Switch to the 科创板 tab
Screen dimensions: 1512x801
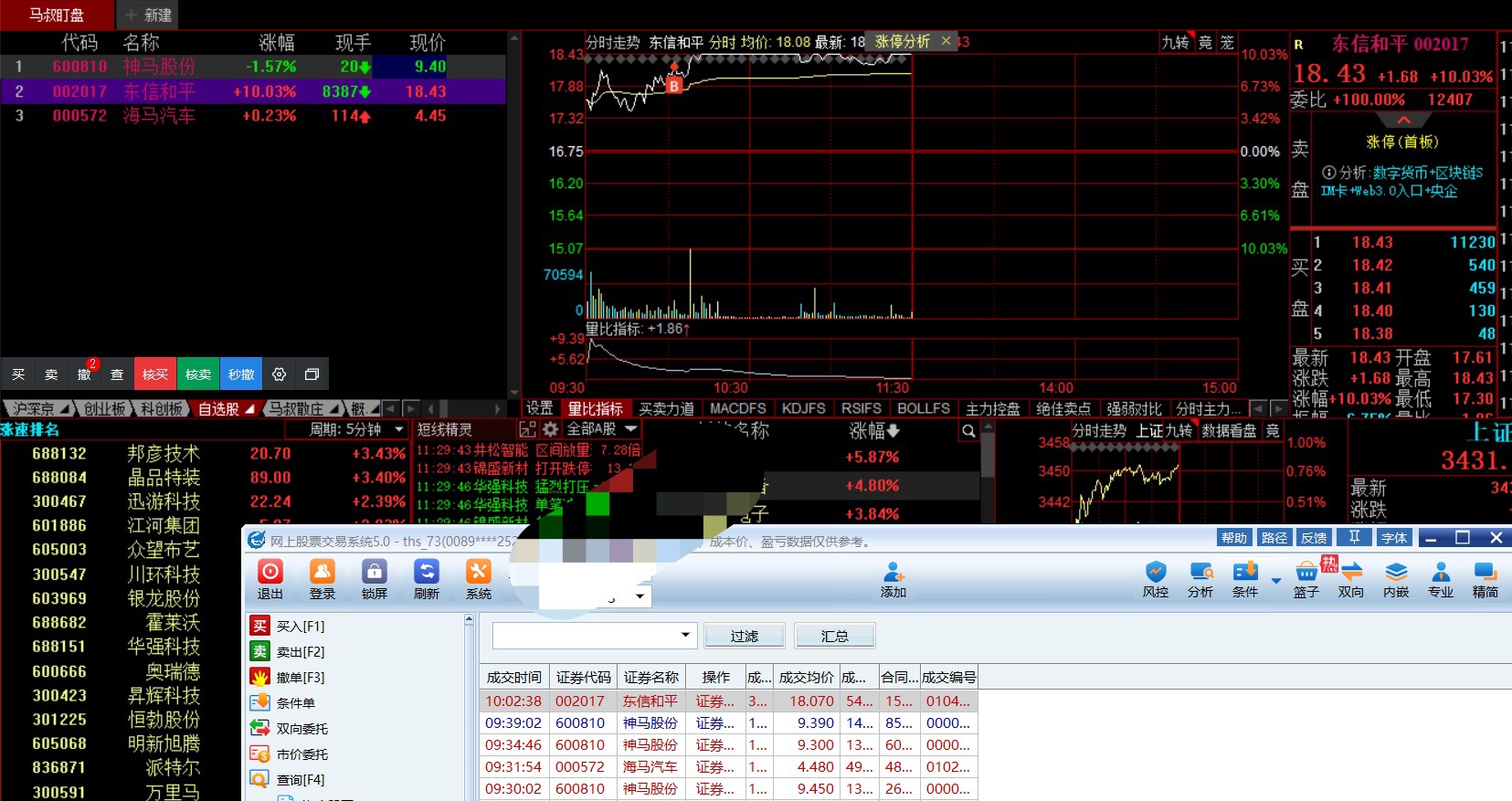click(x=162, y=409)
